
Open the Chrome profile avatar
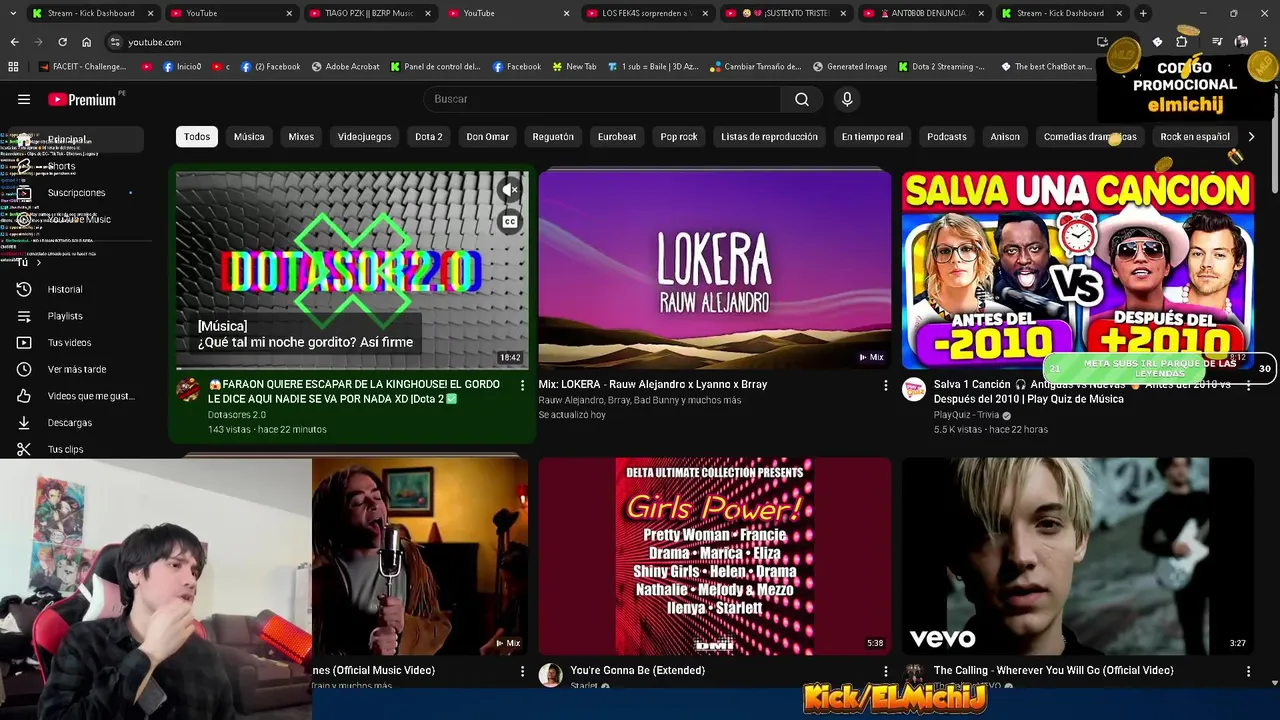[1241, 42]
